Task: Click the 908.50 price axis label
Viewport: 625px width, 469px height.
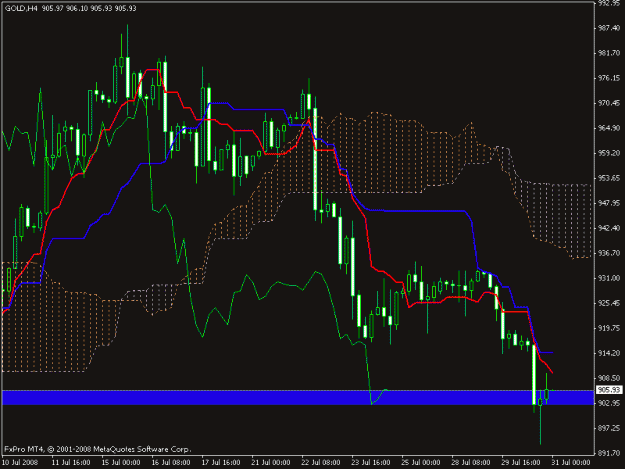Action: pyautogui.click(x=609, y=378)
